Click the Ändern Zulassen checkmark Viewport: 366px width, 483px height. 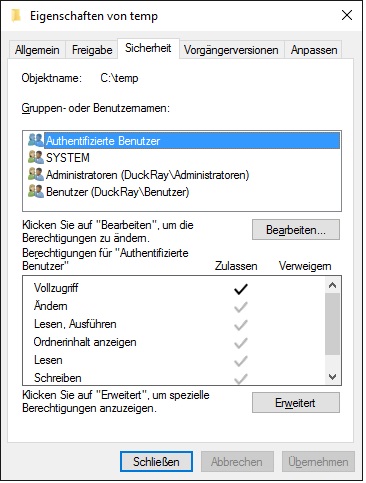pos(241,307)
